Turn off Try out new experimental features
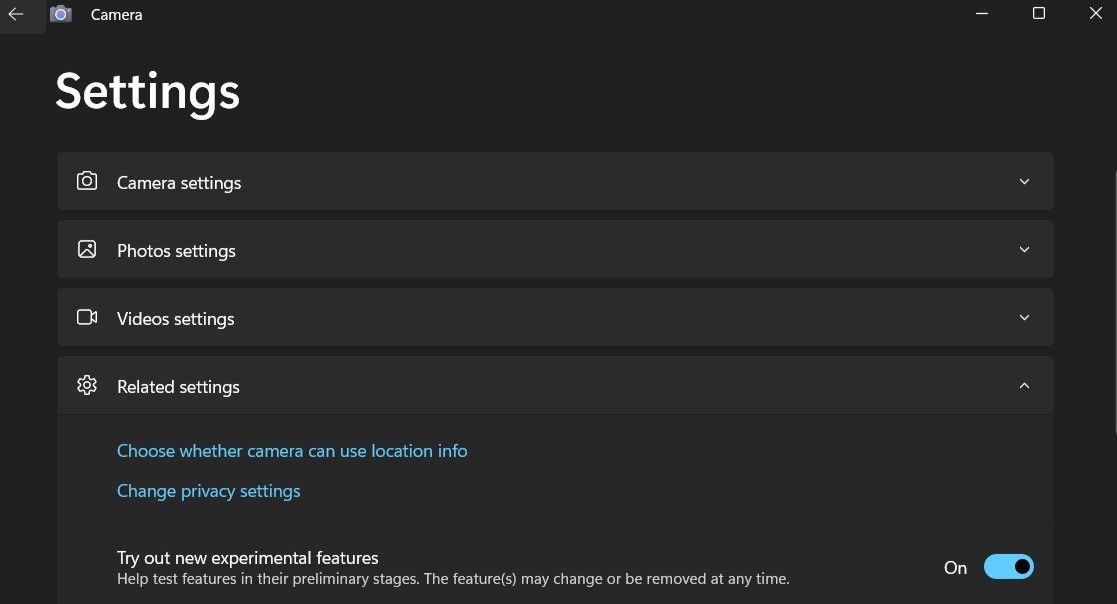The height and width of the screenshot is (604, 1117). [x=1008, y=566]
